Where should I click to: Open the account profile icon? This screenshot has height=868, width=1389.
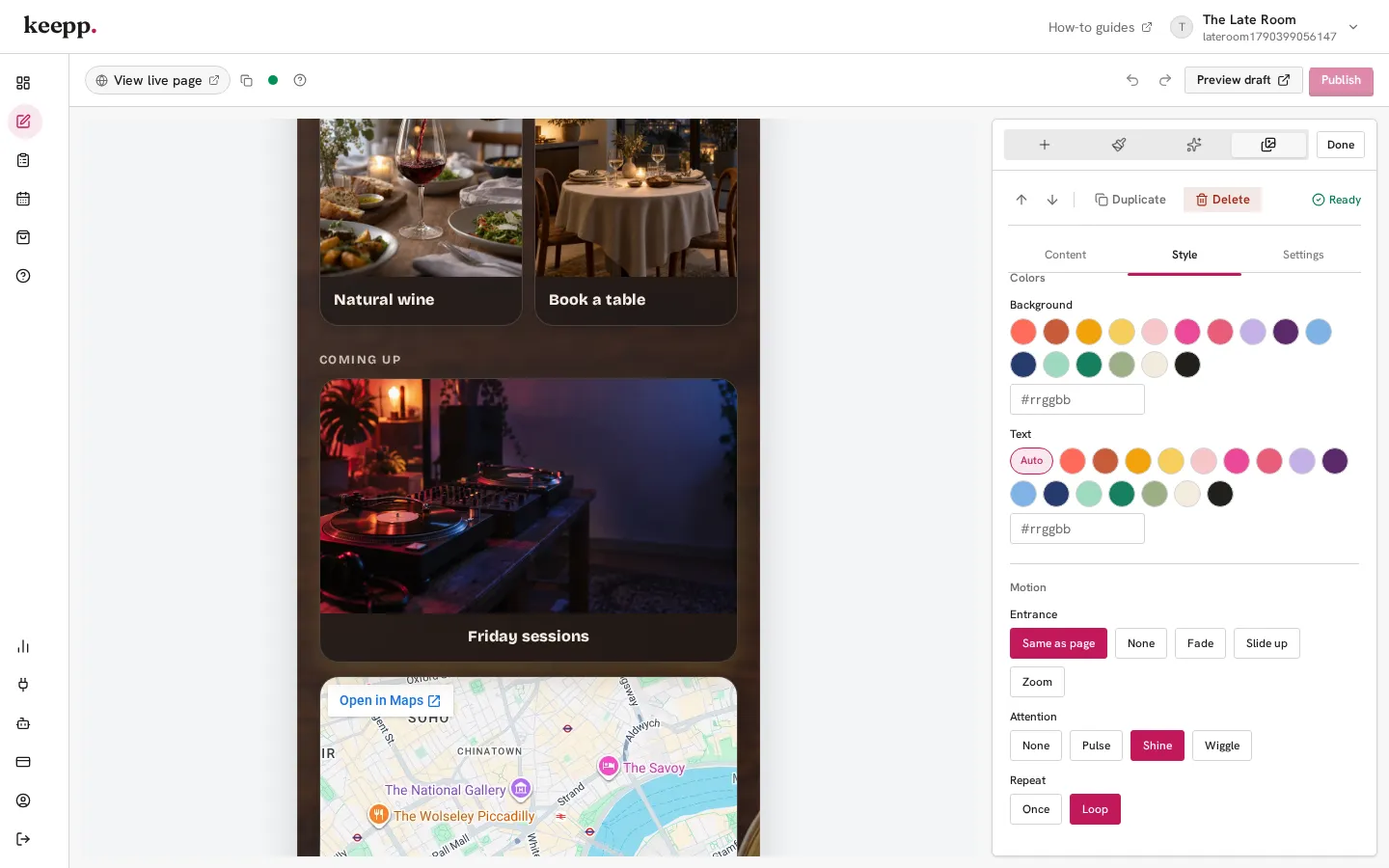(23, 800)
